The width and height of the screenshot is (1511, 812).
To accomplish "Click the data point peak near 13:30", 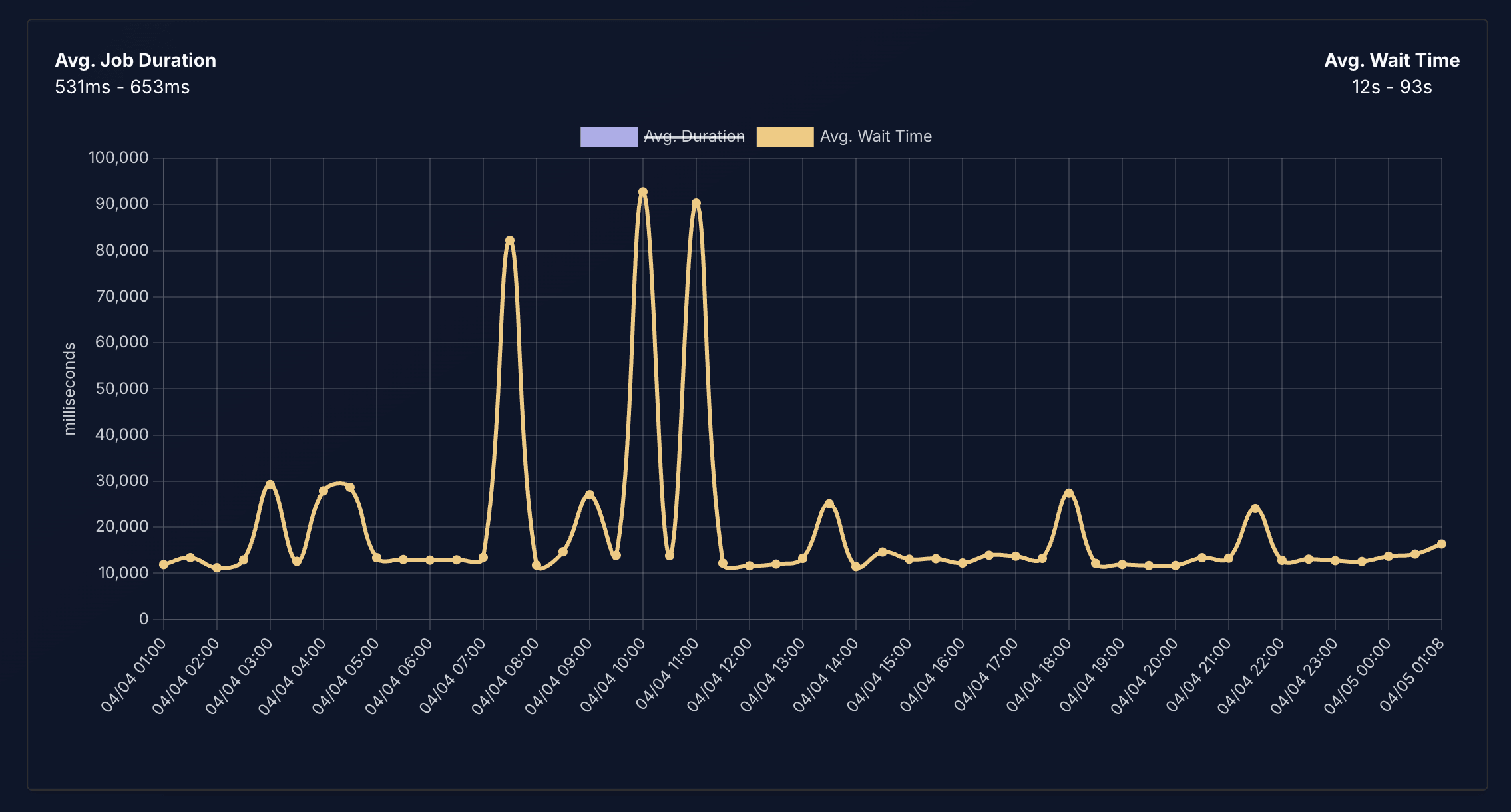I will pyautogui.click(x=829, y=504).
